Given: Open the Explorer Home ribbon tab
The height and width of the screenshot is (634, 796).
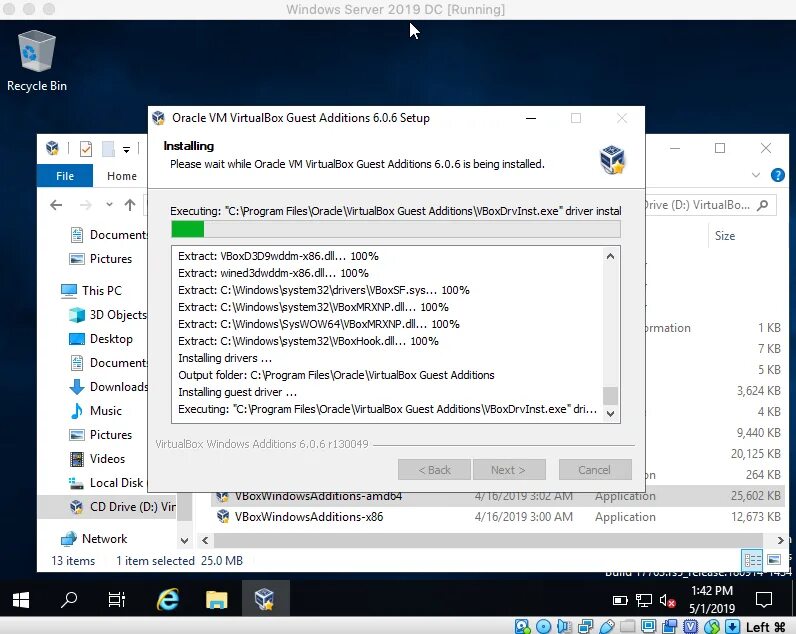Looking at the screenshot, I should coord(122,176).
